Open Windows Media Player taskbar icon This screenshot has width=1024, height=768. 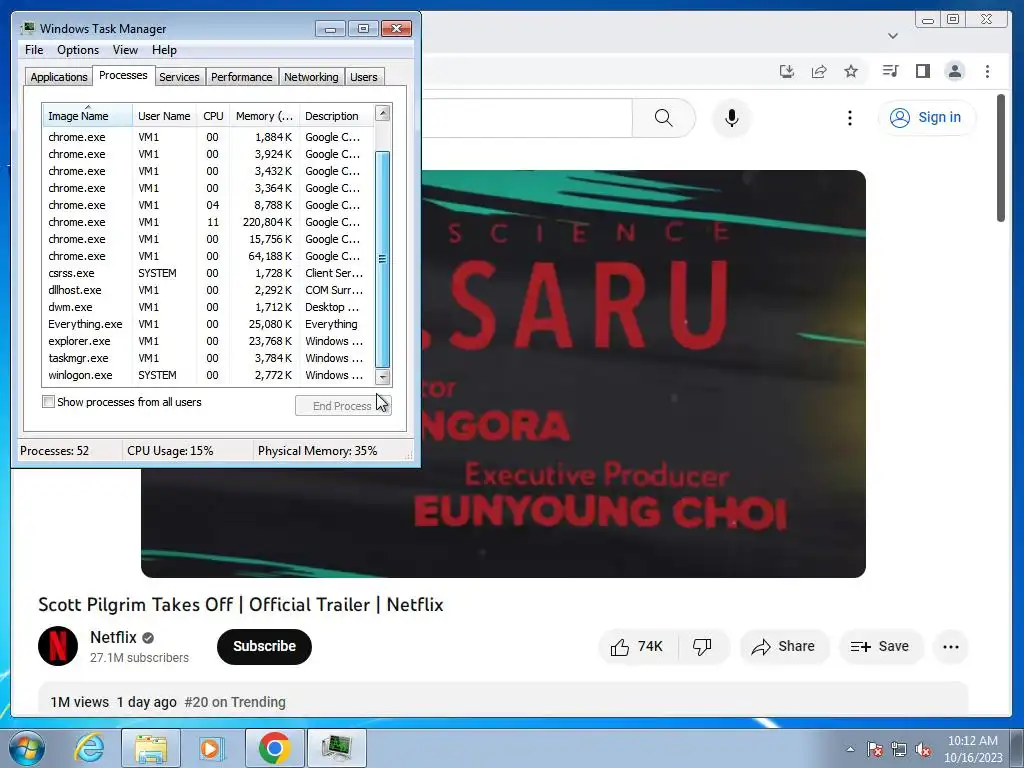click(210, 748)
